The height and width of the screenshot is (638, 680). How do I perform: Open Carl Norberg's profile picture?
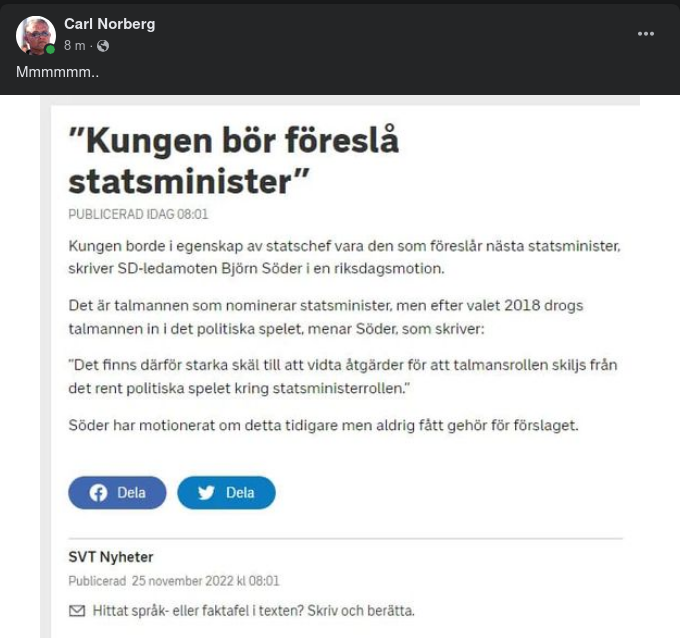tap(35, 34)
